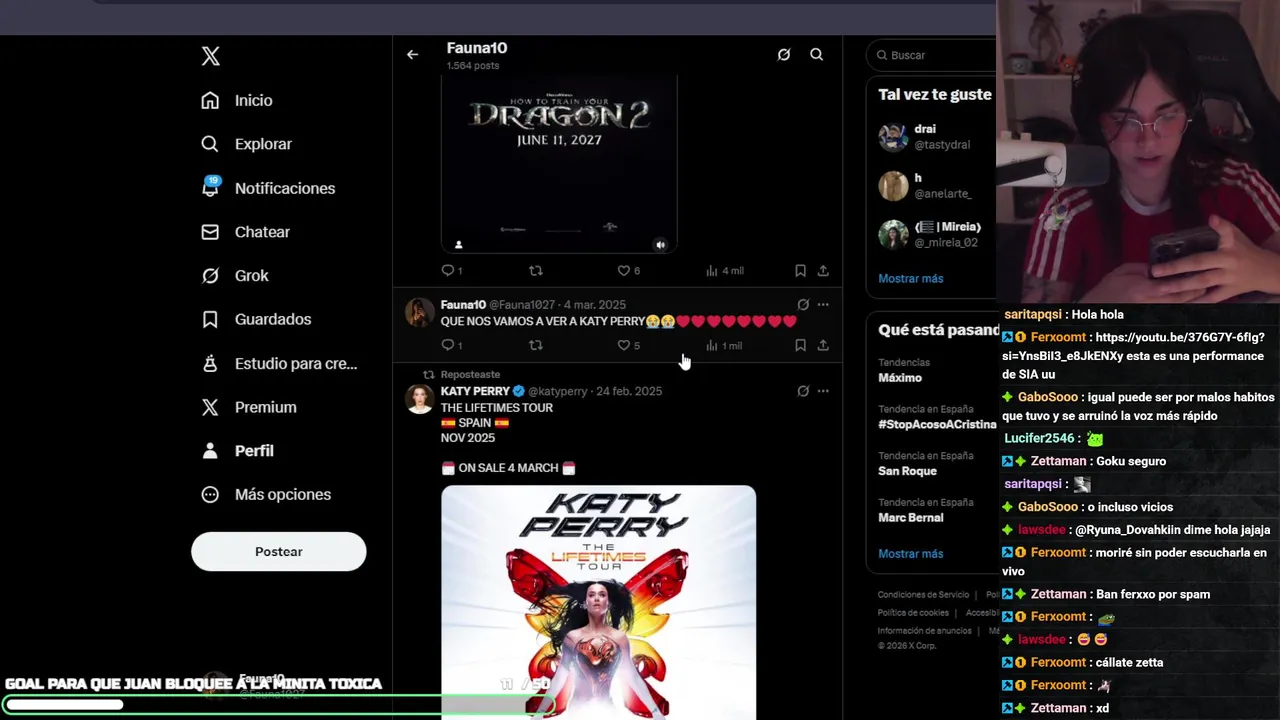Open the Dragon 2 video thumbnail
Image resolution: width=1280 pixels, height=720 pixels.
559,163
